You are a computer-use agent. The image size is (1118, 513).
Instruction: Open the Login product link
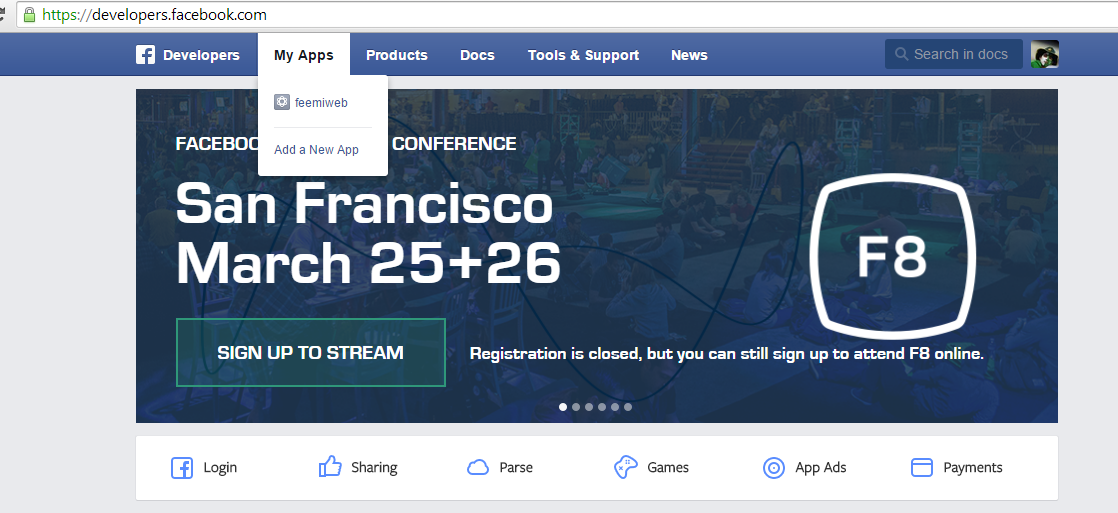click(x=220, y=468)
